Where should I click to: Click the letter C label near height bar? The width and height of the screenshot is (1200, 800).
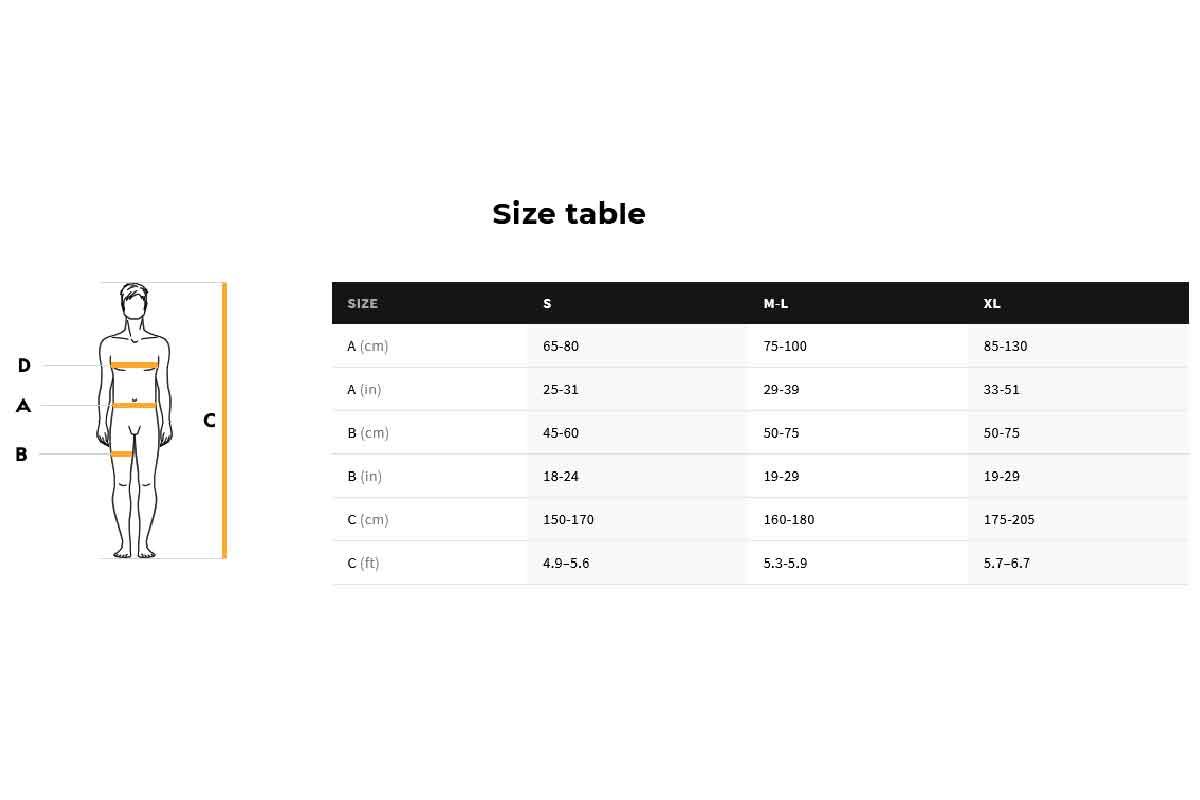[209, 421]
